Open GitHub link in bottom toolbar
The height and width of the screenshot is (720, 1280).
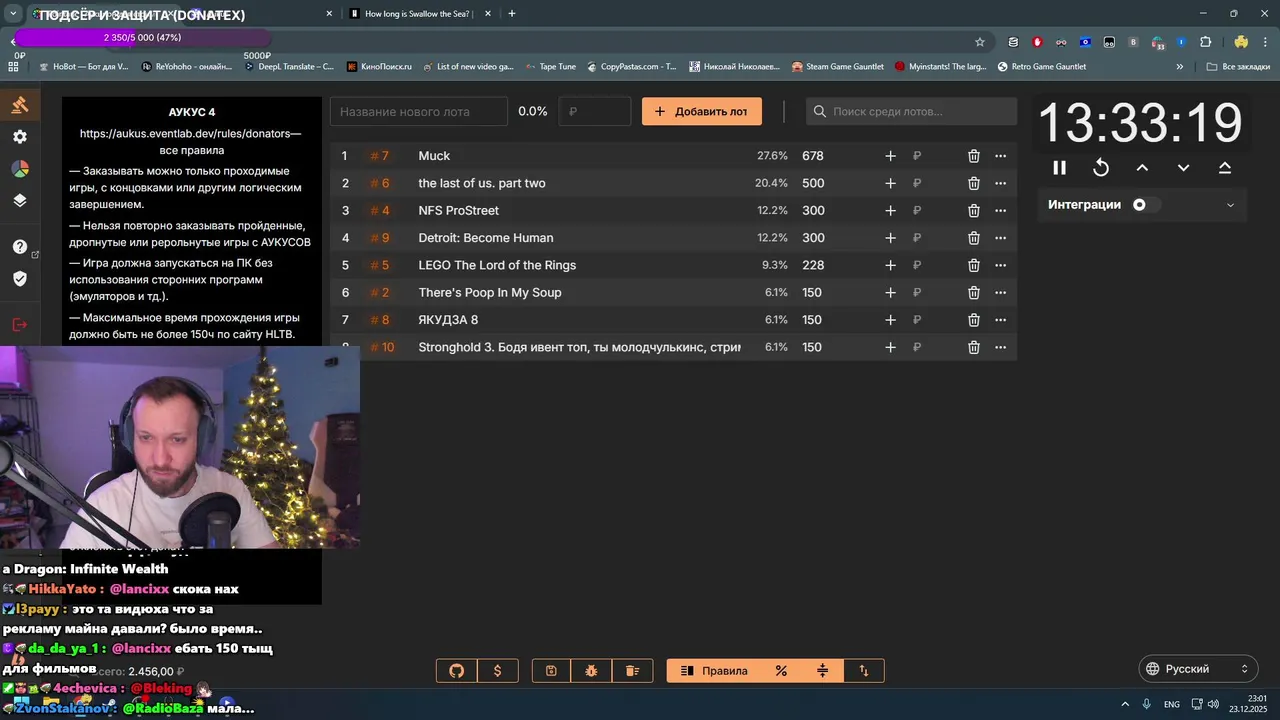coord(457,671)
